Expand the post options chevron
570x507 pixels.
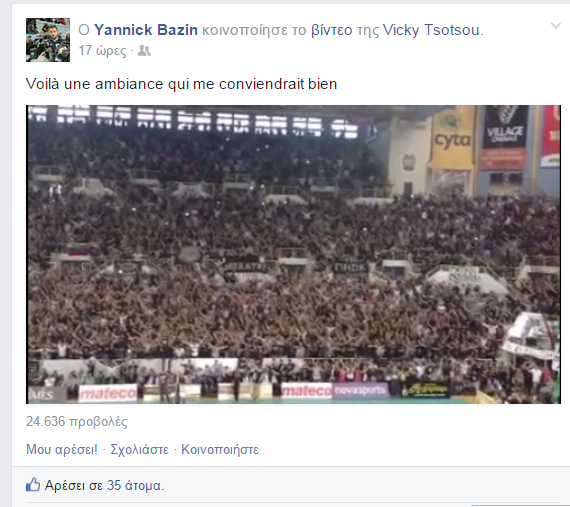pos(555,25)
